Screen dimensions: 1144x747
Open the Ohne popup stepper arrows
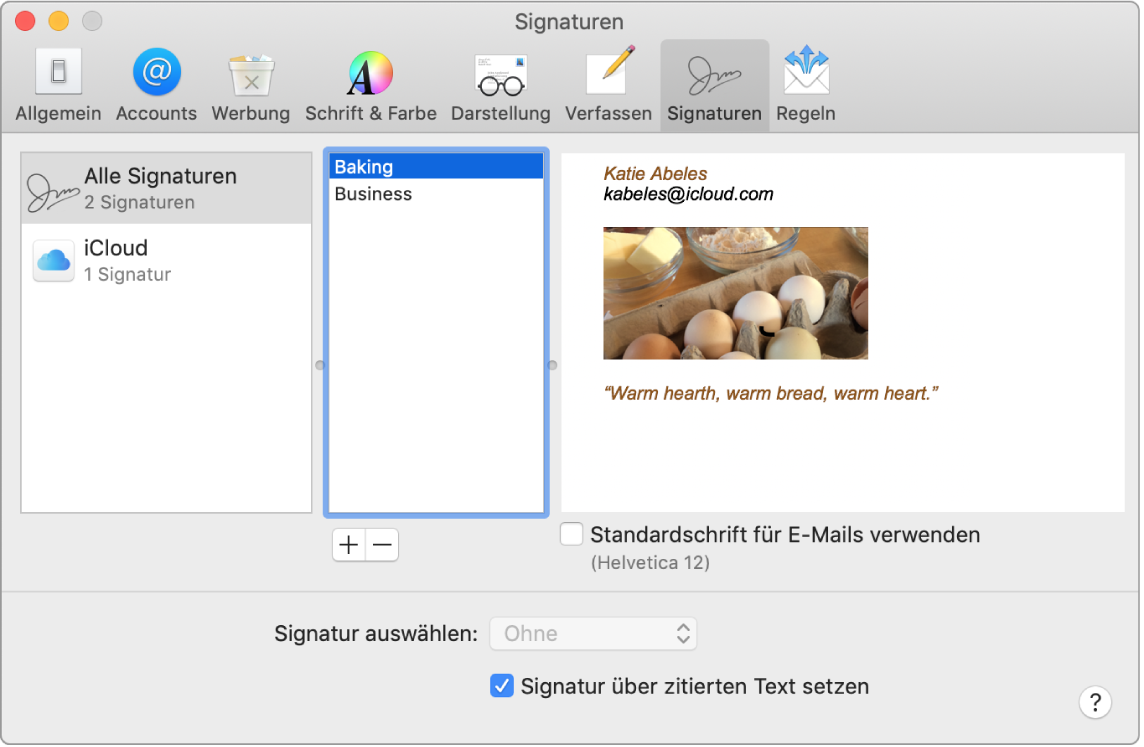[681, 633]
